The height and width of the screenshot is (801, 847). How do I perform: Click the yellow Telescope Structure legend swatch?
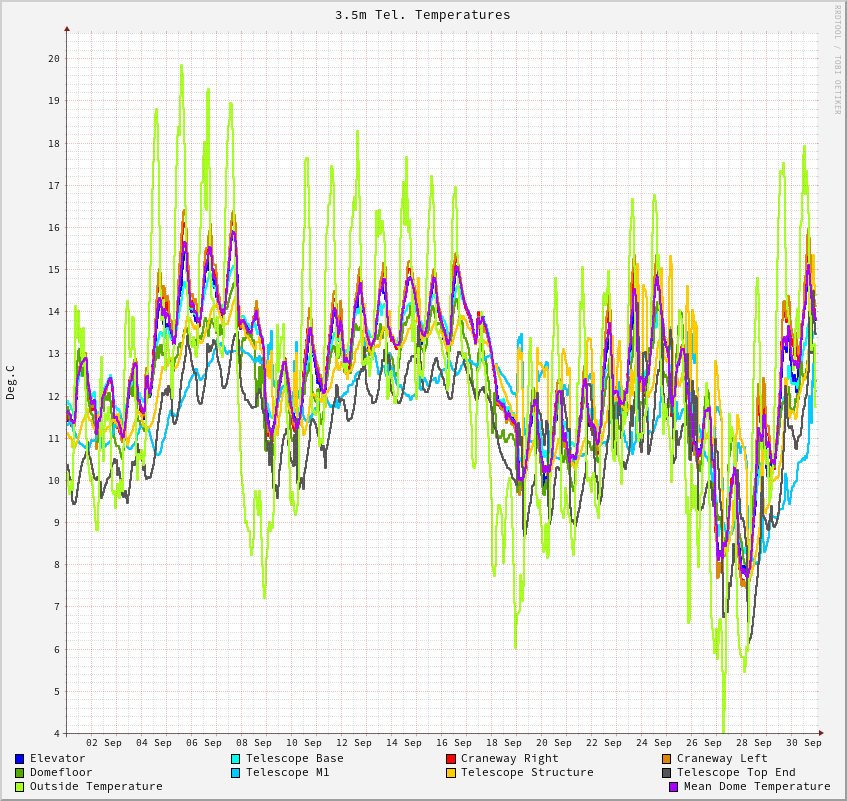(x=451, y=773)
